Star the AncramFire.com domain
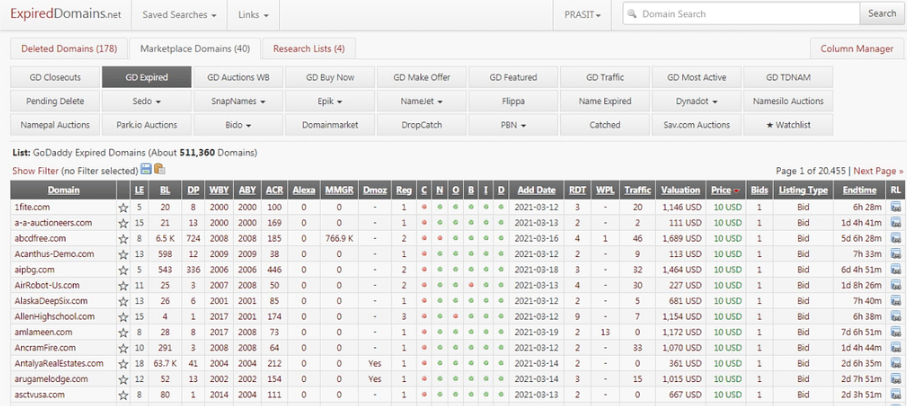This screenshot has height=406, width=907. point(123,348)
